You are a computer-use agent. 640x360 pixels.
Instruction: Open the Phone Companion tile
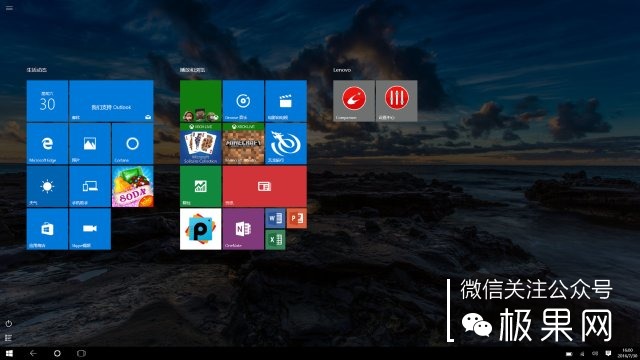[x=90, y=187]
